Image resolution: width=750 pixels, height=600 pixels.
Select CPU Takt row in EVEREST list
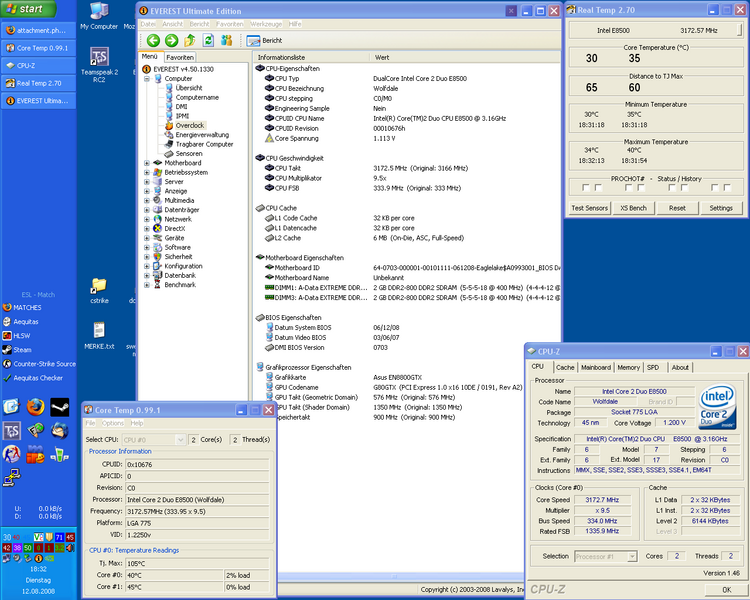click(407, 168)
